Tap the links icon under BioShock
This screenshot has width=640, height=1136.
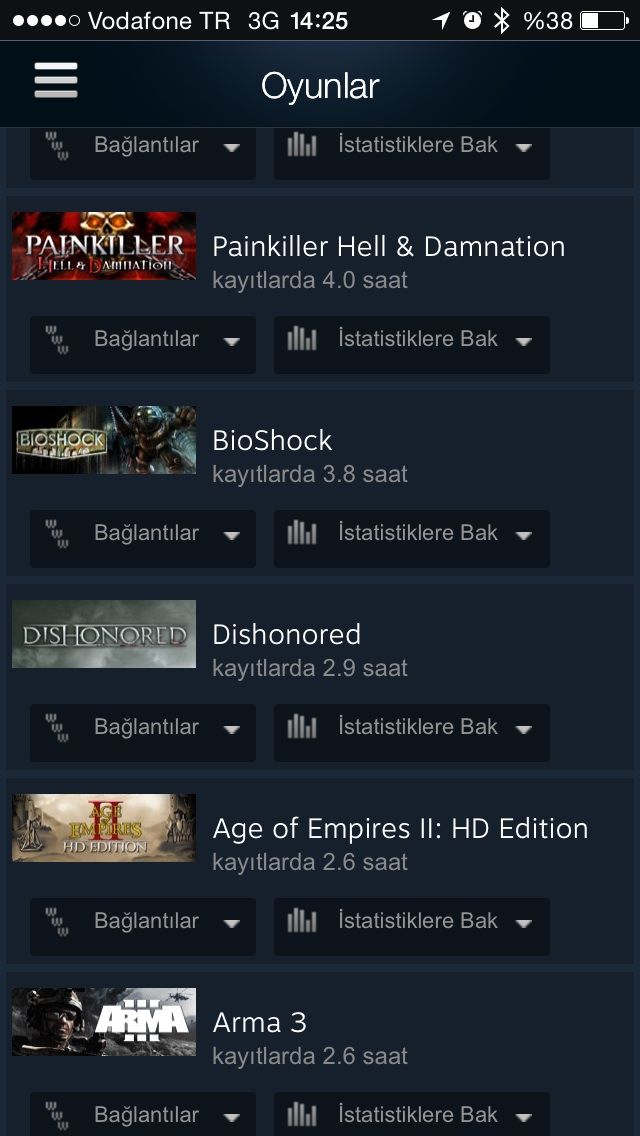tap(57, 533)
